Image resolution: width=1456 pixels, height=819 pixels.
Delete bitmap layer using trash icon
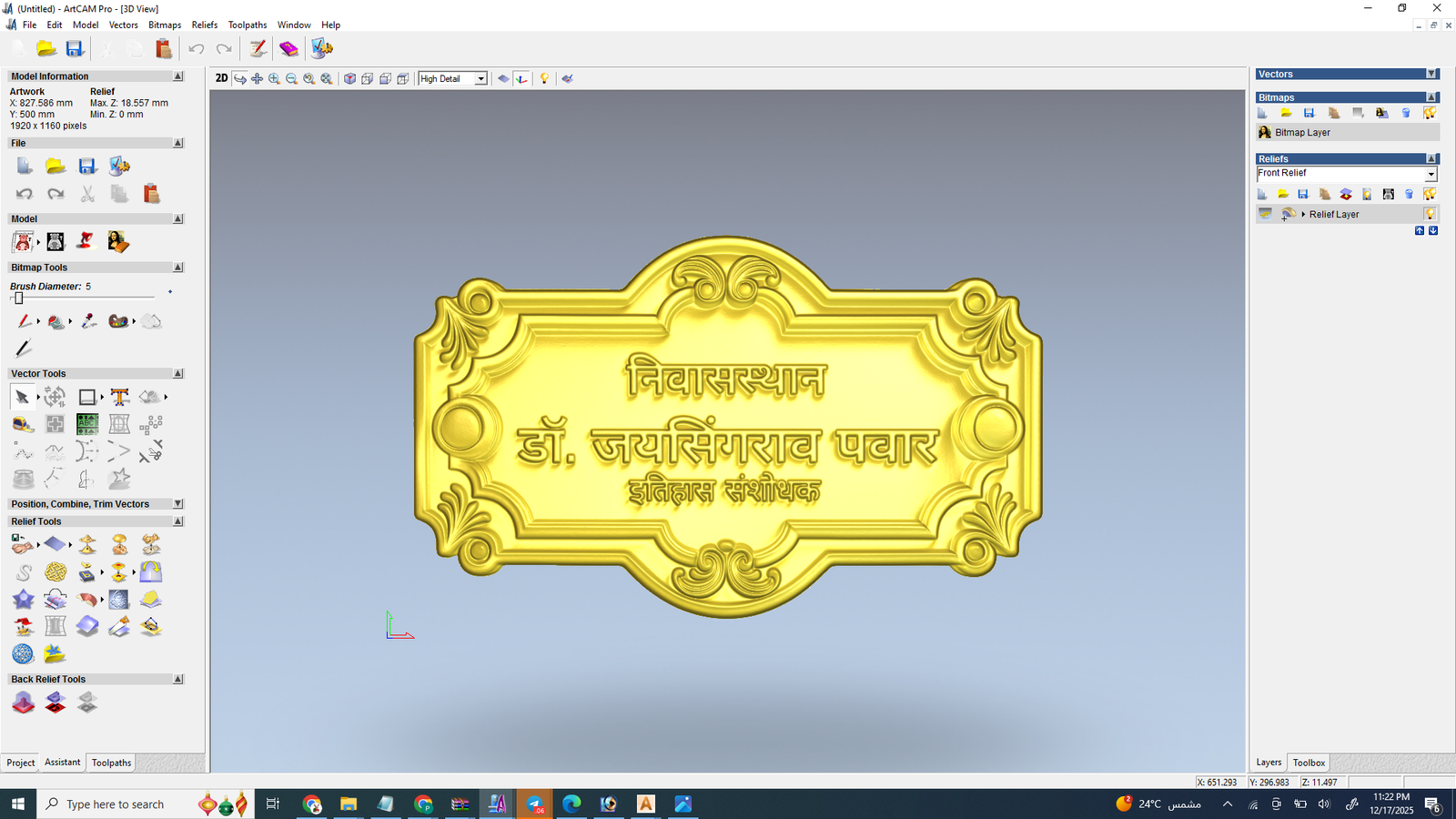point(1406,113)
